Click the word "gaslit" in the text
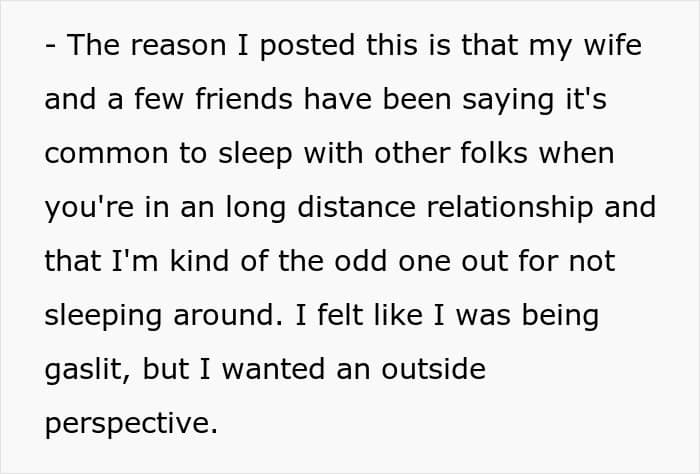This screenshot has height=474, width=700. [x=84, y=371]
